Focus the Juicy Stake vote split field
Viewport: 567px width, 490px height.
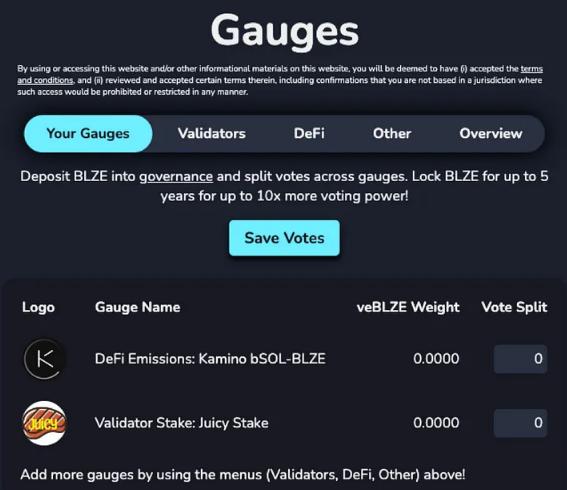point(520,423)
